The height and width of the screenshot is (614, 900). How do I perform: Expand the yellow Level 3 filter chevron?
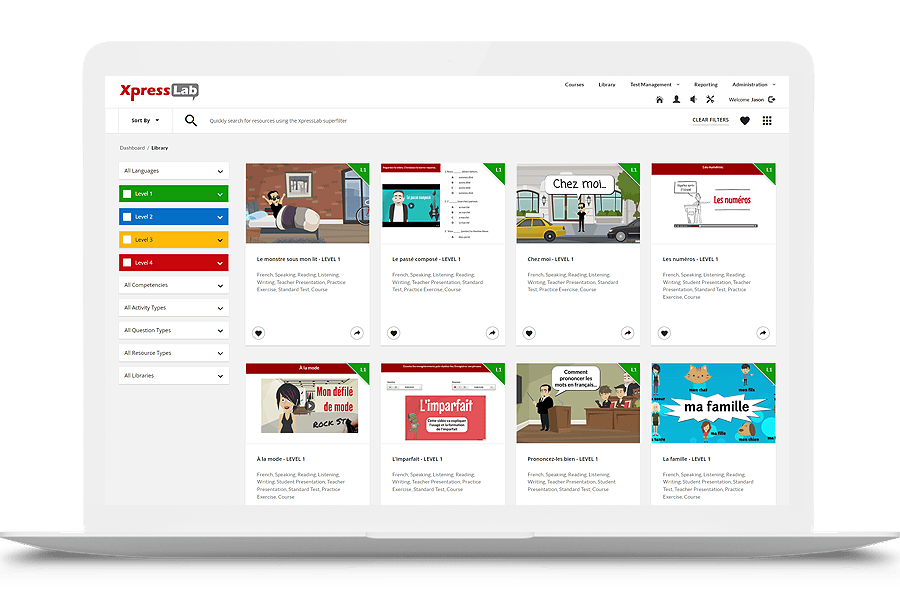[220, 240]
